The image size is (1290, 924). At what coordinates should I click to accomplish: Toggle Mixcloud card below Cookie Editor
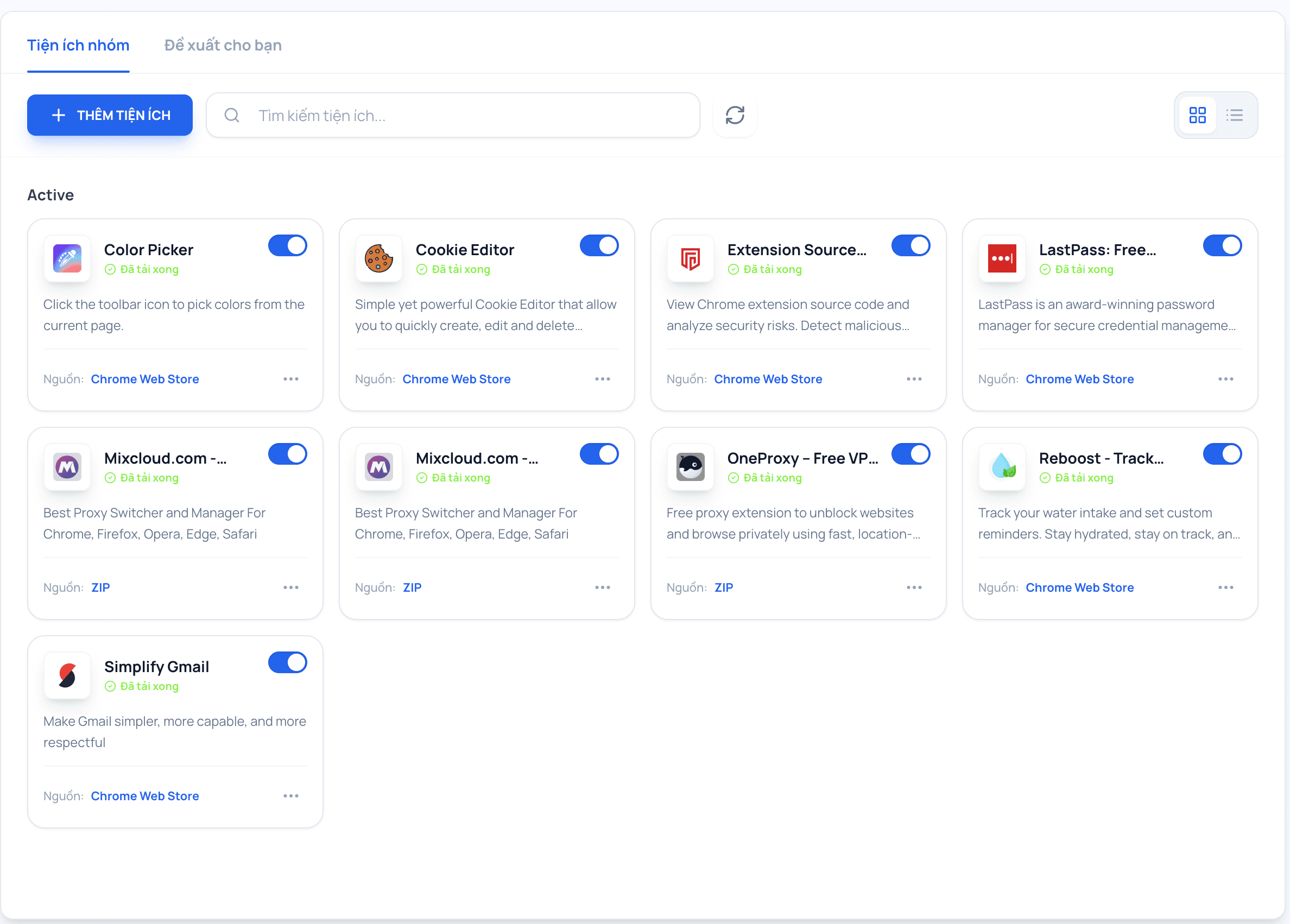click(599, 454)
